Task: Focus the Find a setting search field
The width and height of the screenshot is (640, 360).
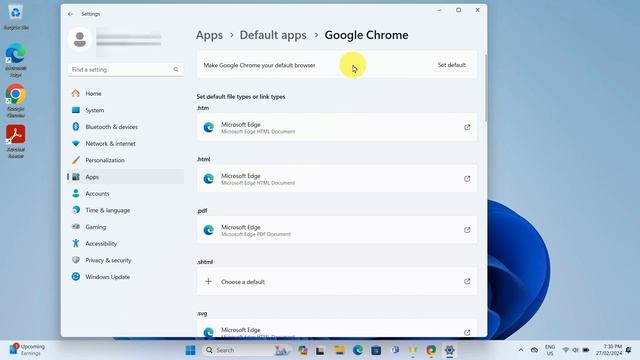Action: tap(126, 70)
